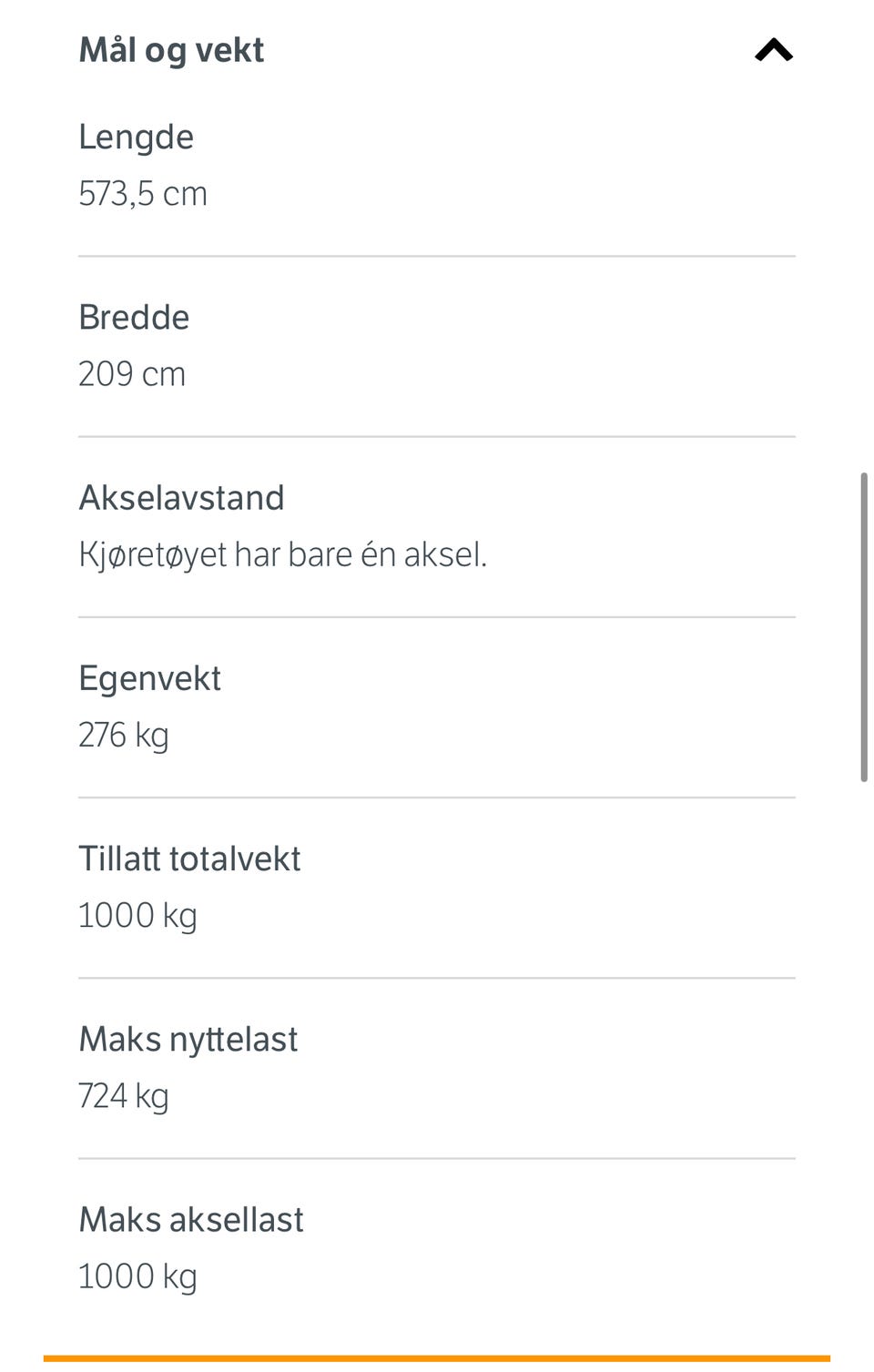The image size is (874, 1372).
Task: Collapse the Mål og vekt section chevron
Action: pos(773,50)
